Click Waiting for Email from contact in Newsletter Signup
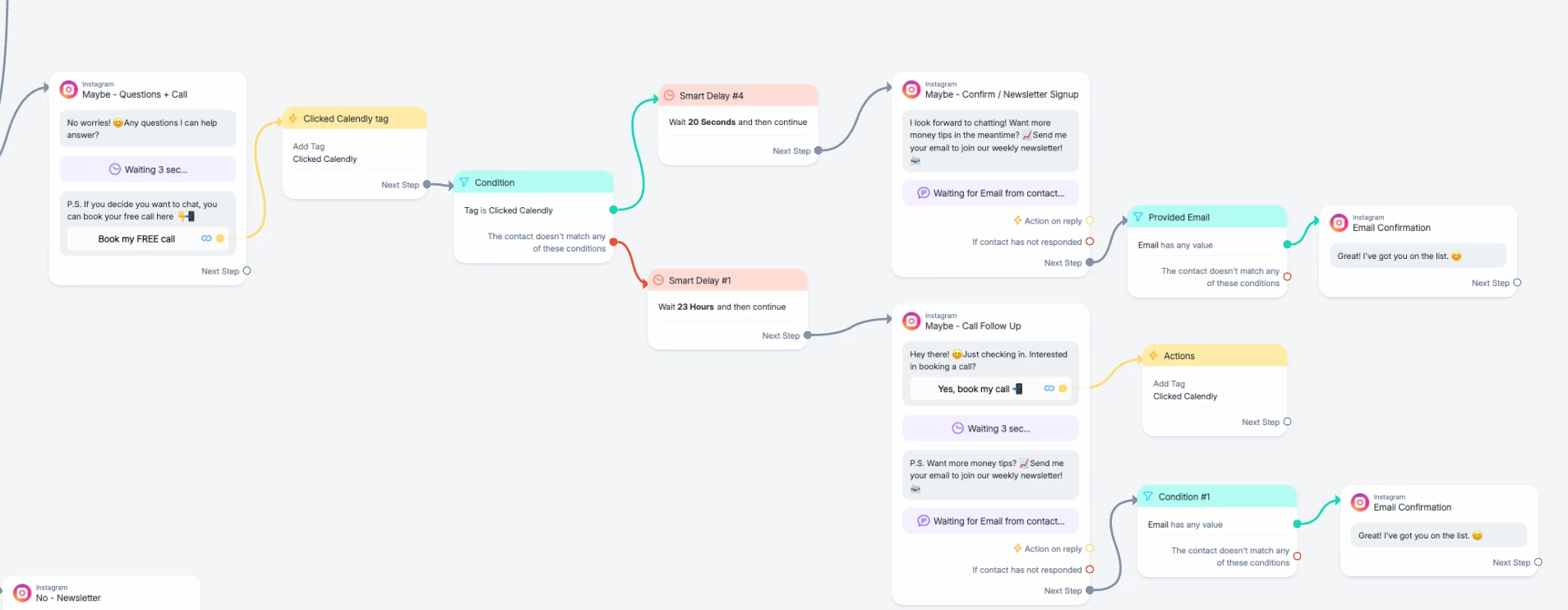 (x=990, y=193)
